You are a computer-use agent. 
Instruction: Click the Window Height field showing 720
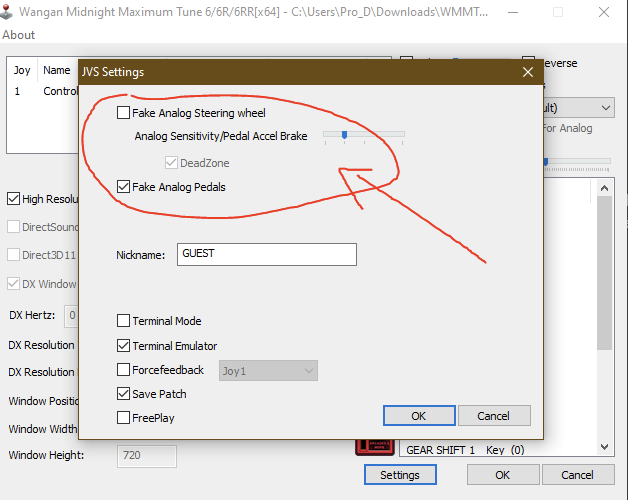(x=147, y=456)
